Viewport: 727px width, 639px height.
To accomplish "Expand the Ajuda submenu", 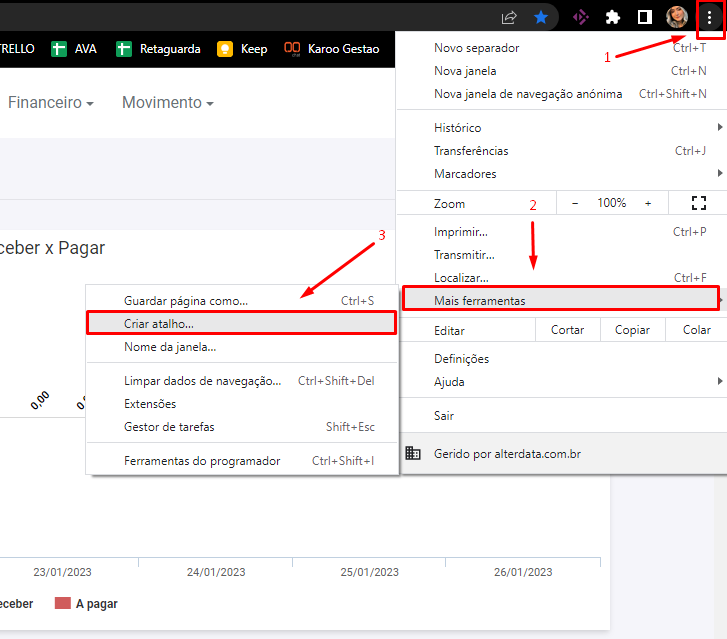I will pyautogui.click(x=561, y=382).
